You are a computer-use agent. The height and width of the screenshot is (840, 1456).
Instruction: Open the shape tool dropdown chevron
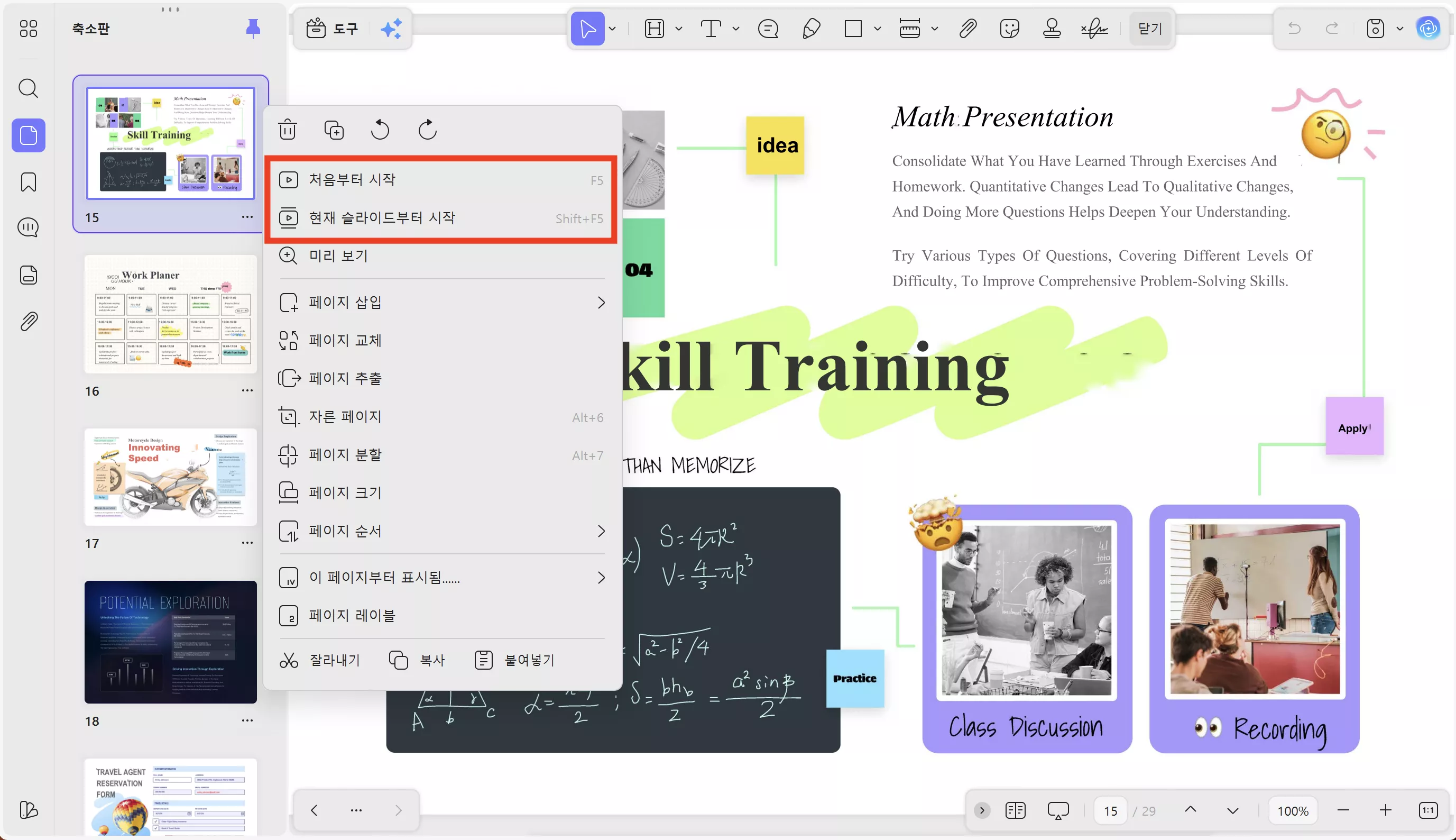point(877,28)
